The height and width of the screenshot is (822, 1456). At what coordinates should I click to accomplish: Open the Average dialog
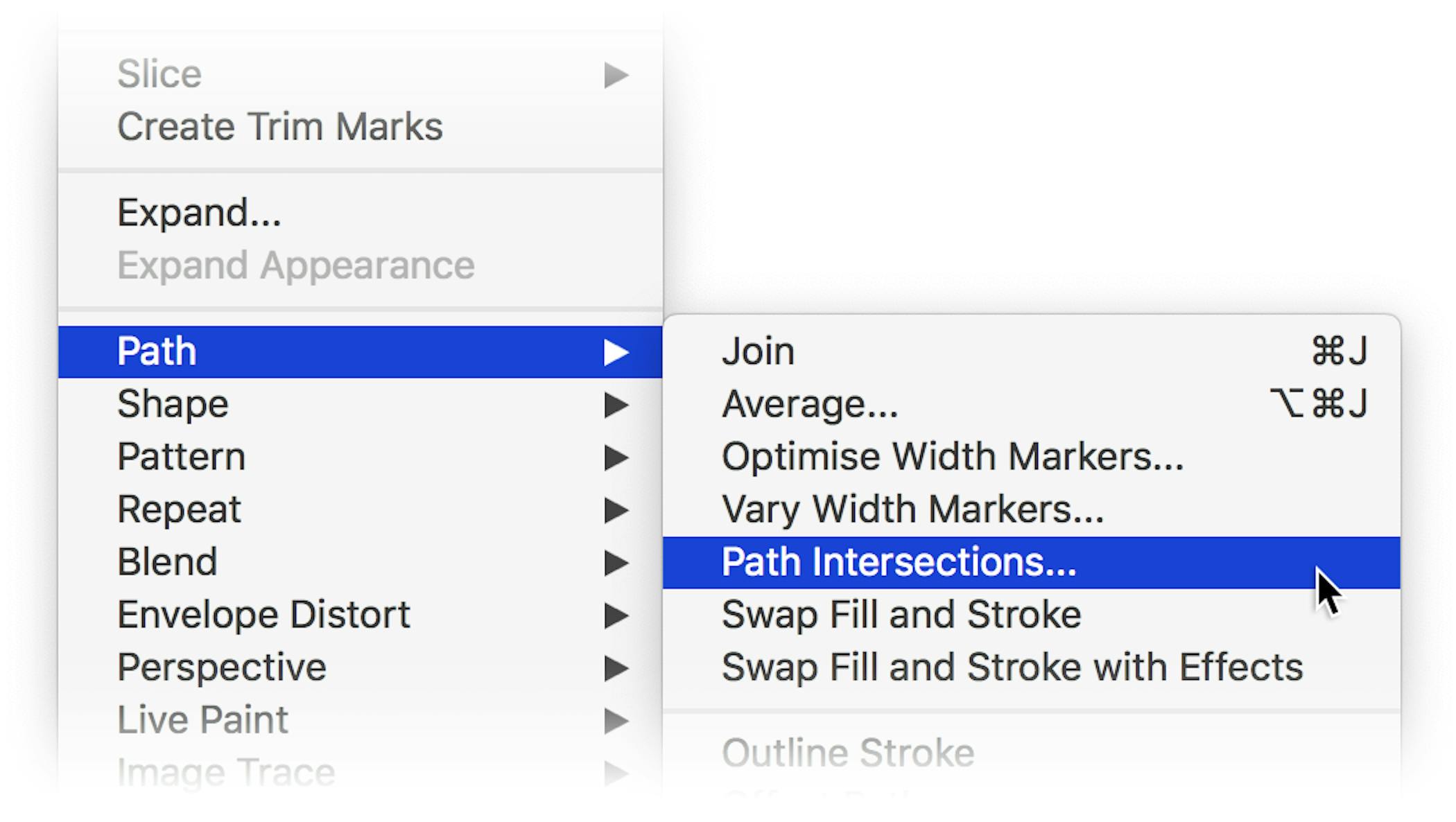pyautogui.click(x=808, y=404)
